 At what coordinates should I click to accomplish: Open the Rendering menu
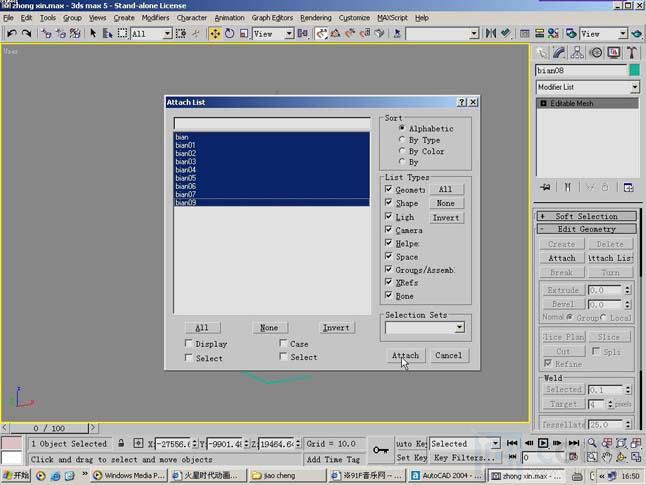point(316,18)
